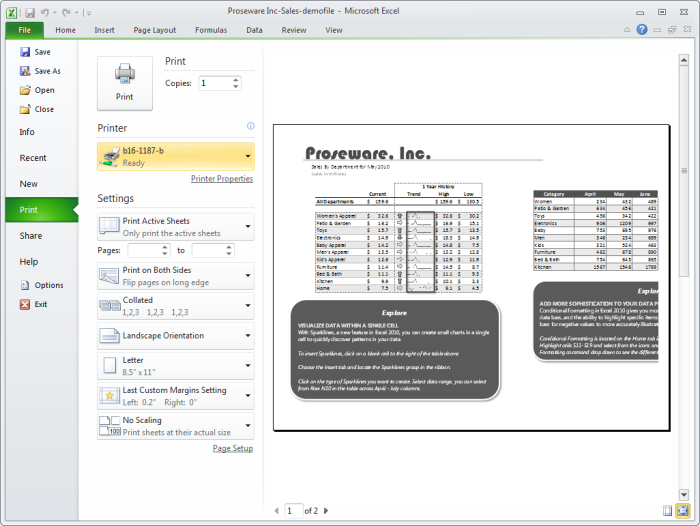This screenshot has height=526, width=700.
Task: Click the large Print button
Action: [x=125, y=83]
